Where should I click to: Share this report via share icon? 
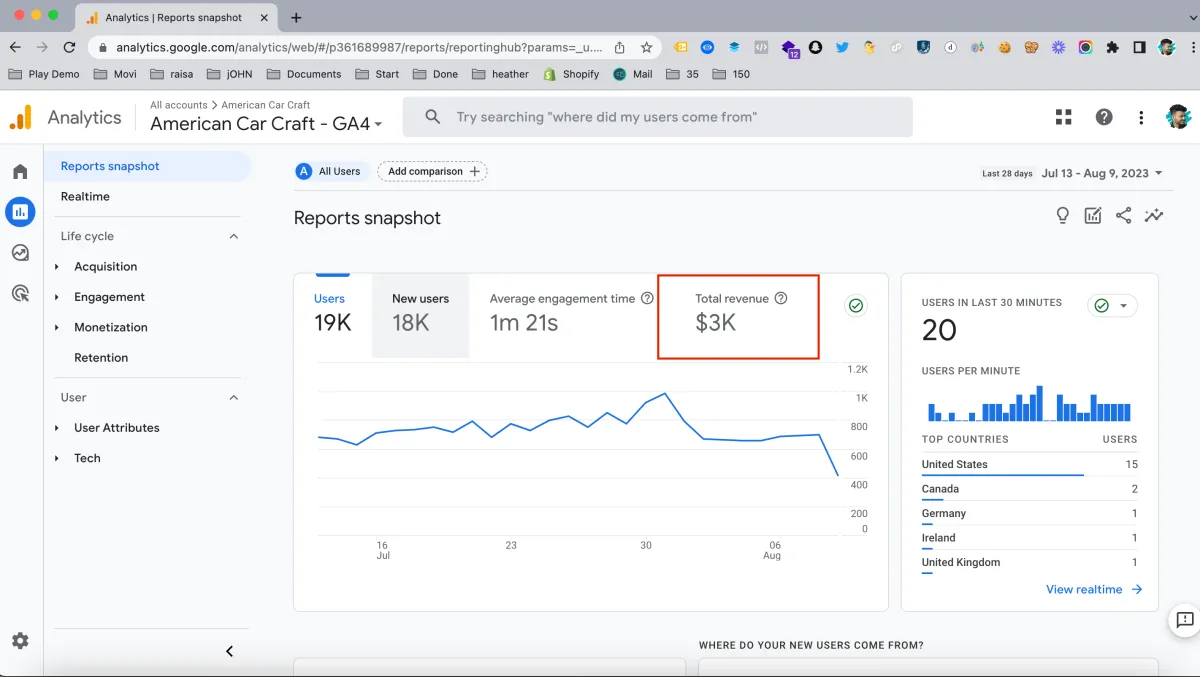(1124, 216)
